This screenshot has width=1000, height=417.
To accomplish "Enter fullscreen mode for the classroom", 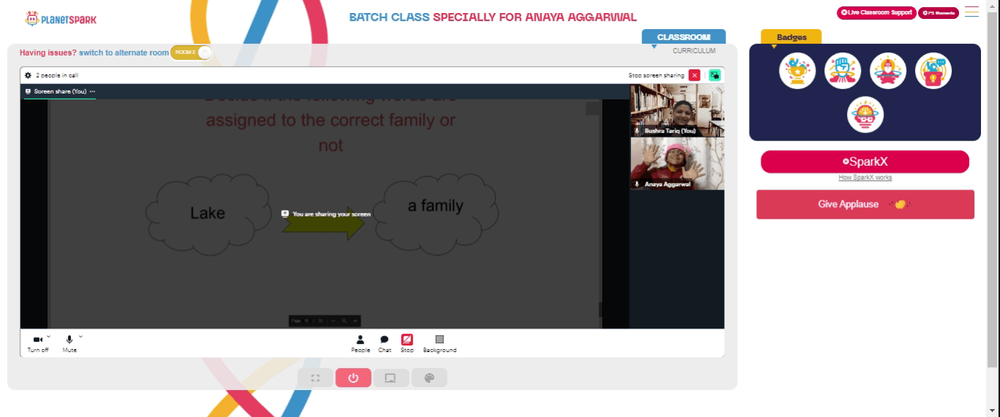I will pos(315,378).
